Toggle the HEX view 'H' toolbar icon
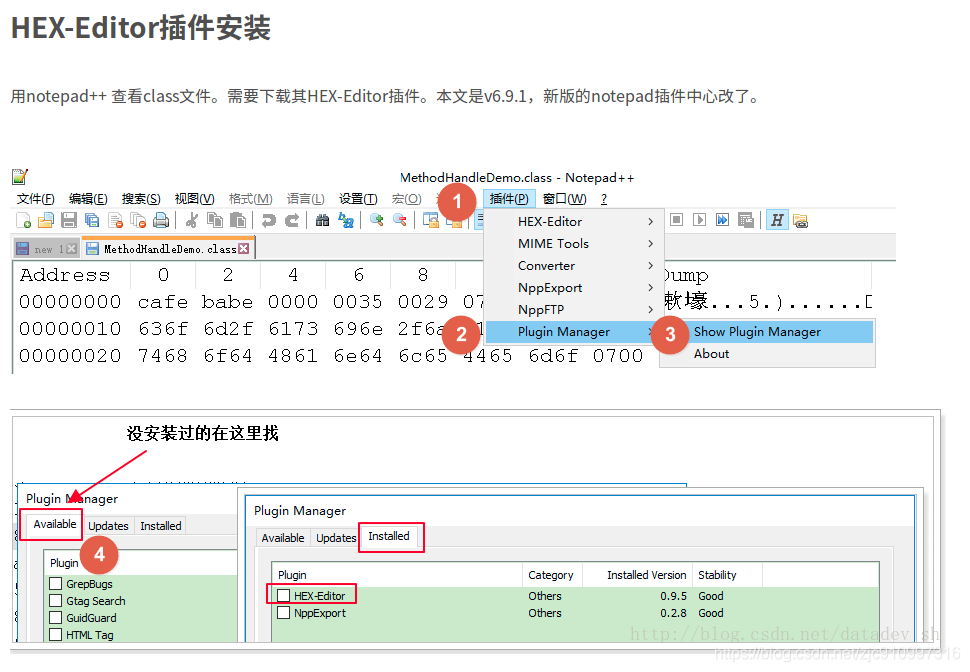Viewport: 970px width, 672px height. point(777,220)
